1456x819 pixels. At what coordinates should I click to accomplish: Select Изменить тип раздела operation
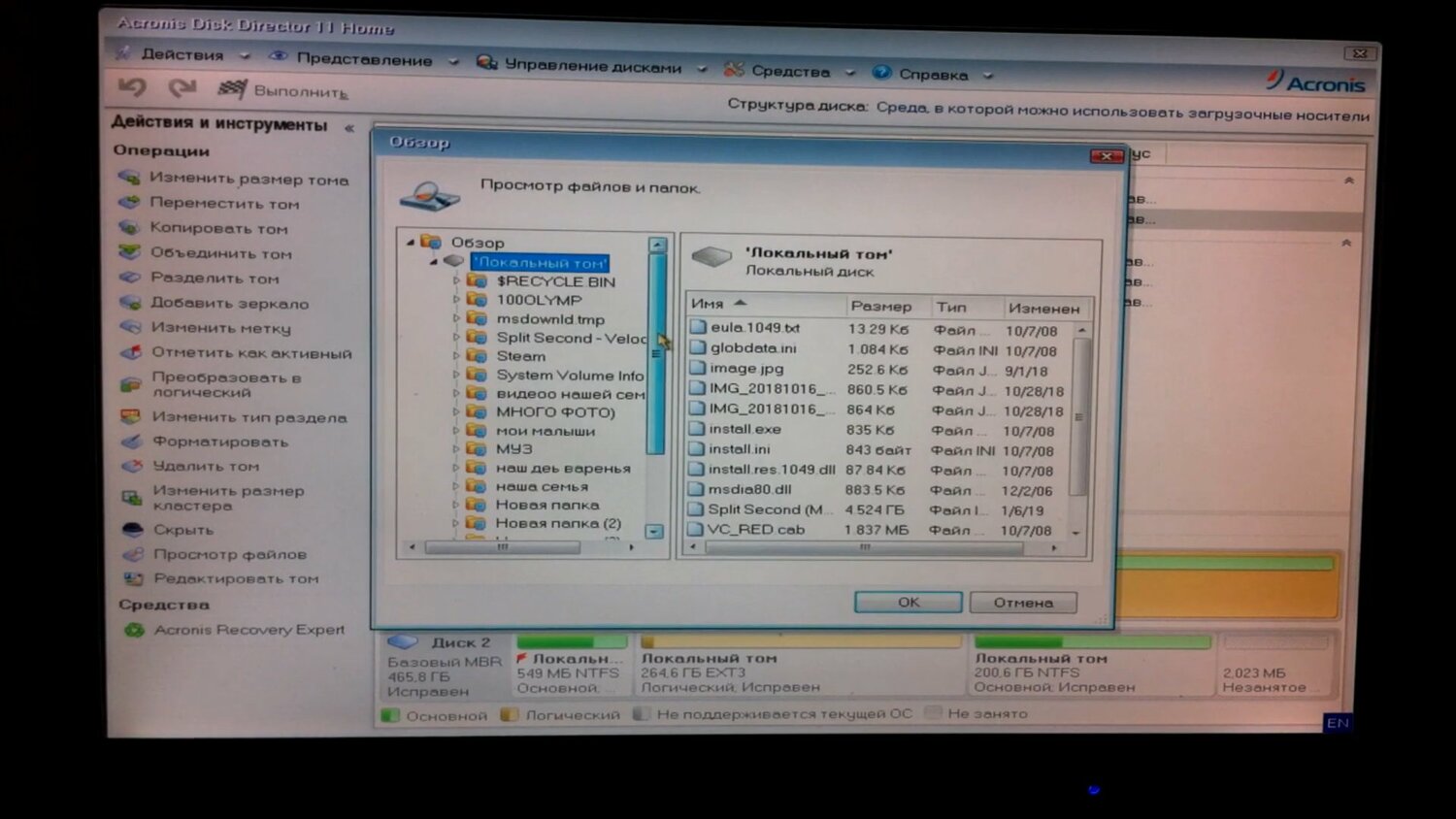pyautogui.click(x=234, y=417)
